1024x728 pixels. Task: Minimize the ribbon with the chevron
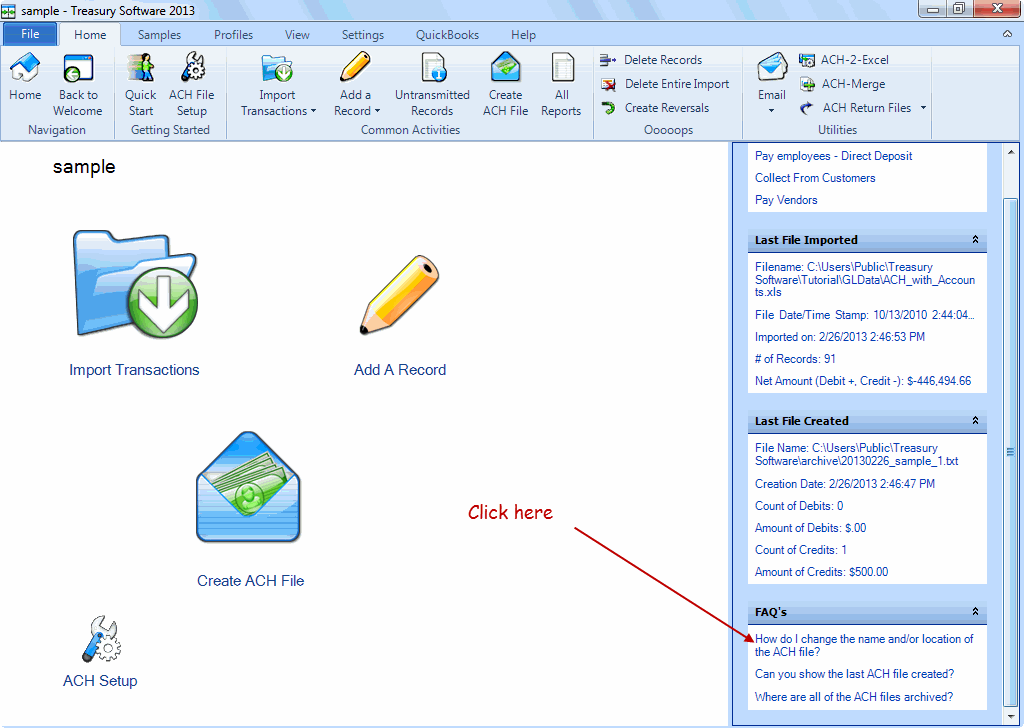(x=1007, y=34)
